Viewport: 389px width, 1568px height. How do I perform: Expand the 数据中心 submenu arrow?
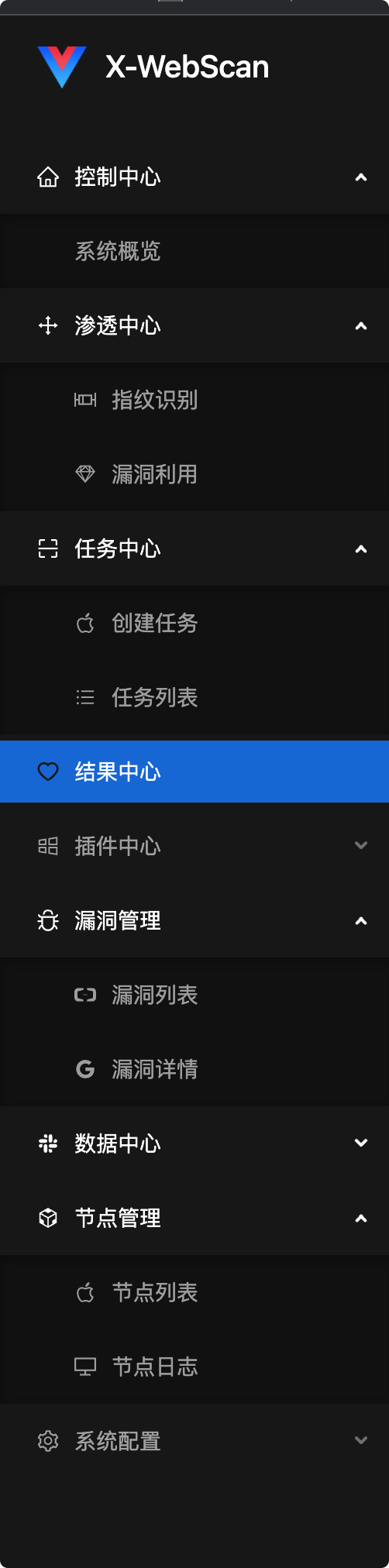tap(361, 1143)
